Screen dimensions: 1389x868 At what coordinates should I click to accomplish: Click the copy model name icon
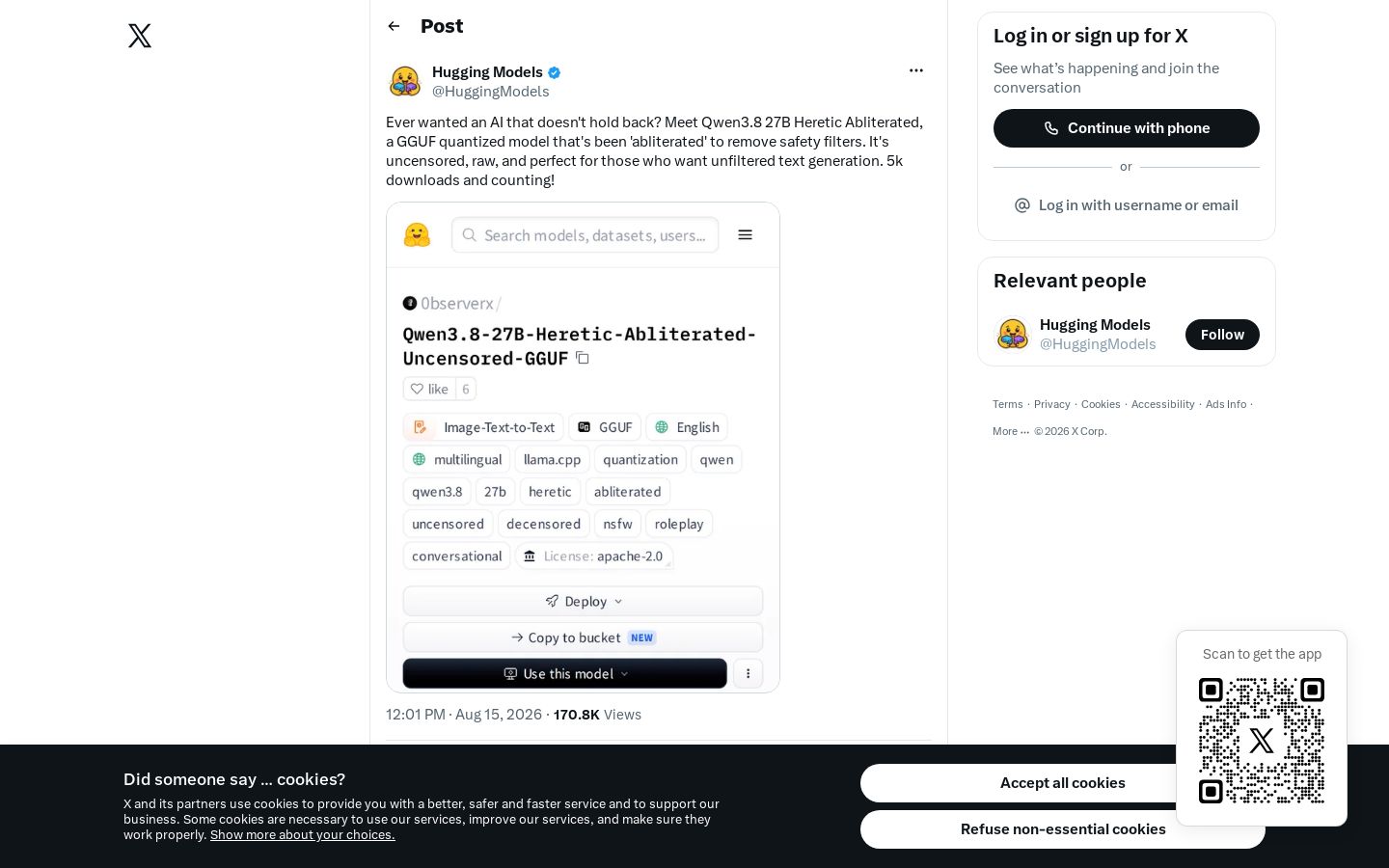point(583,358)
